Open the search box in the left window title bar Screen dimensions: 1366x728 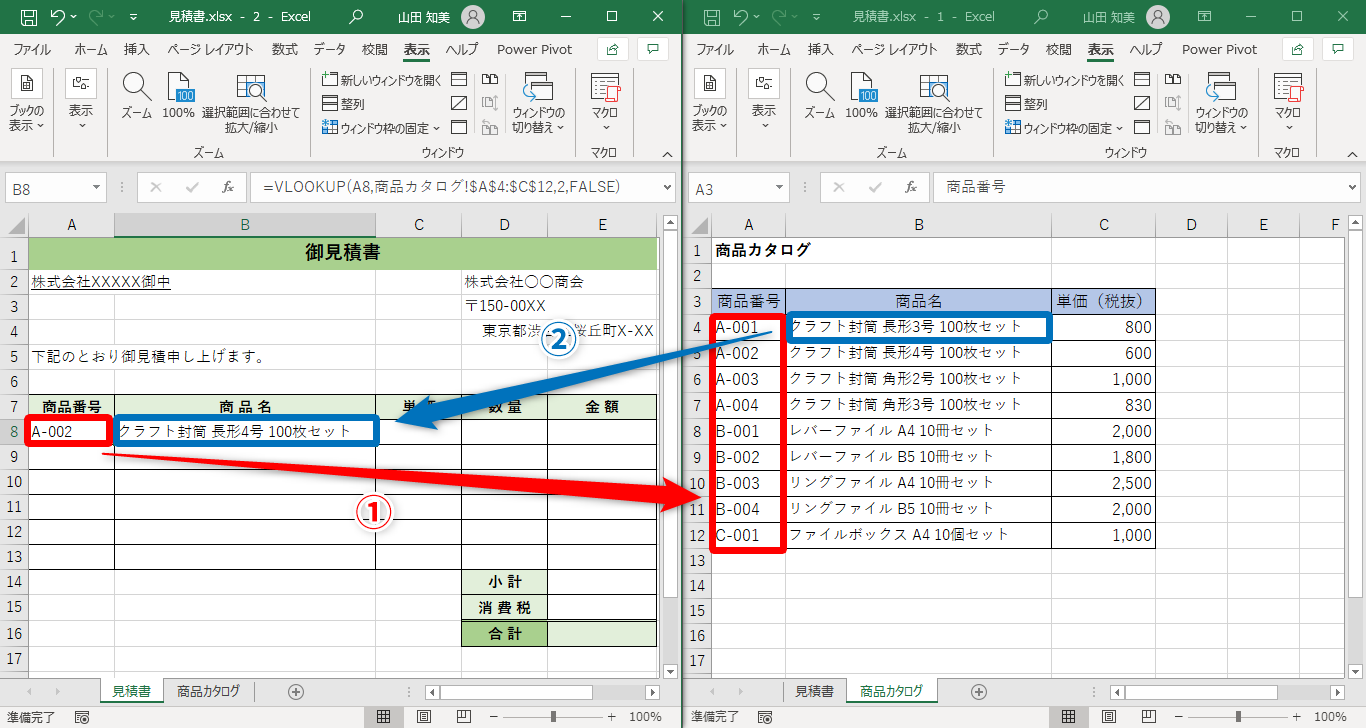(x=356, y=17)
